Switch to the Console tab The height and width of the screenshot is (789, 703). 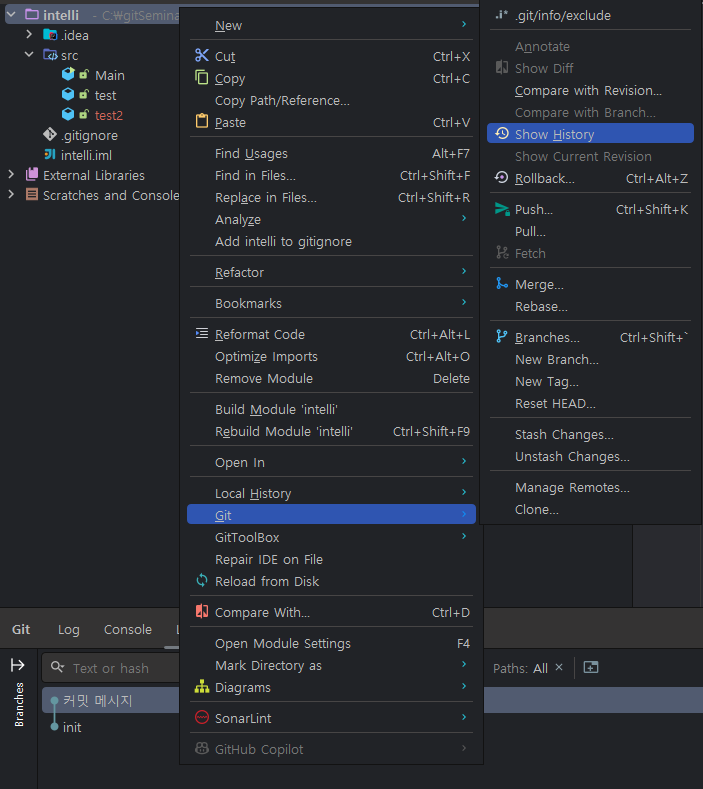click(128, 629)
